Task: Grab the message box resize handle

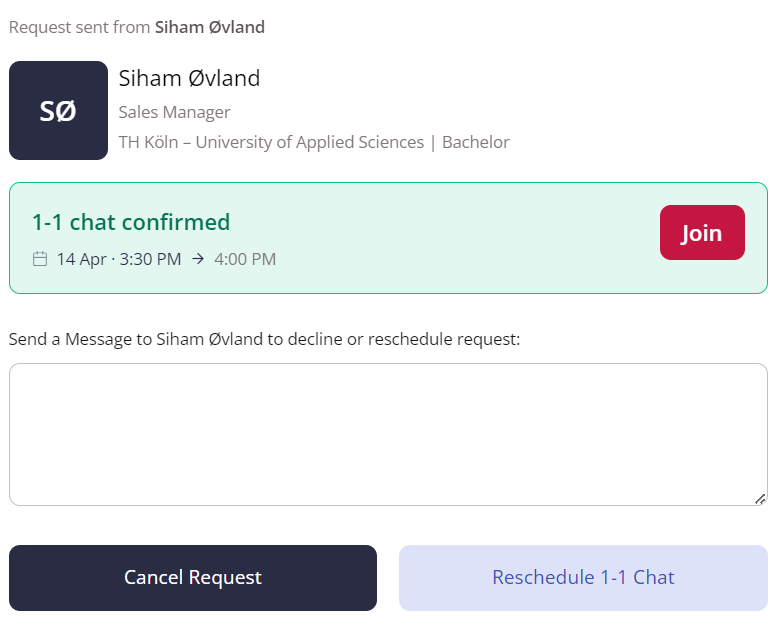Action: point(760,499)
